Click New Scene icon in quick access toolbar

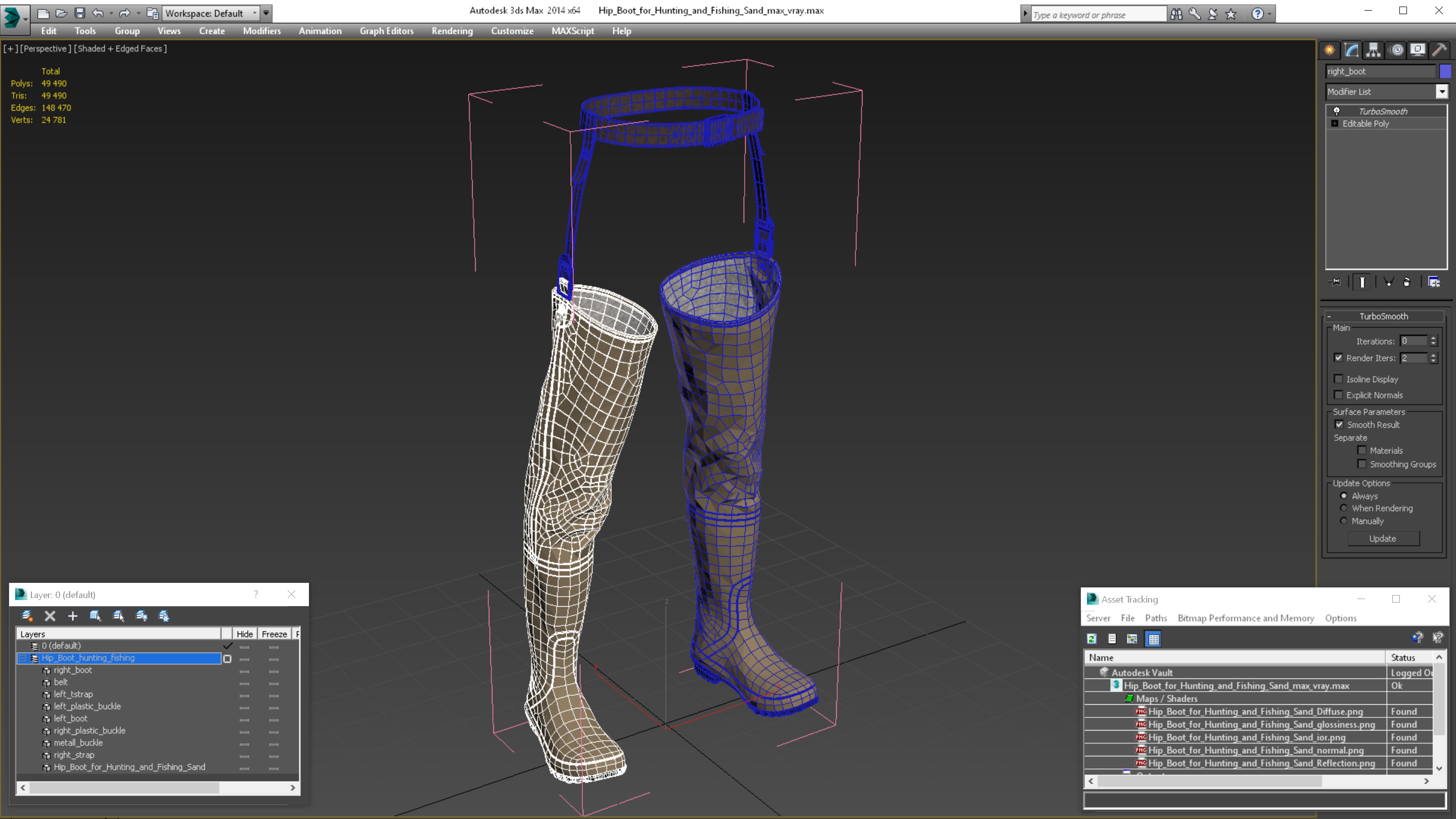(43, 13)
